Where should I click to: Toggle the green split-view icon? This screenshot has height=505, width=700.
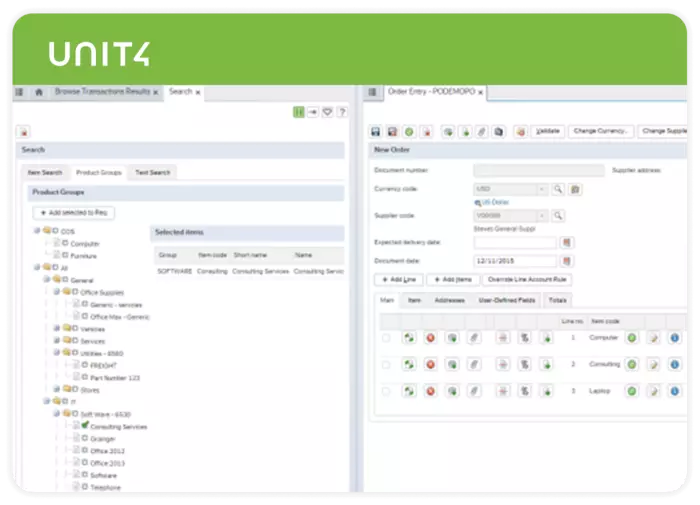[299, 112]
